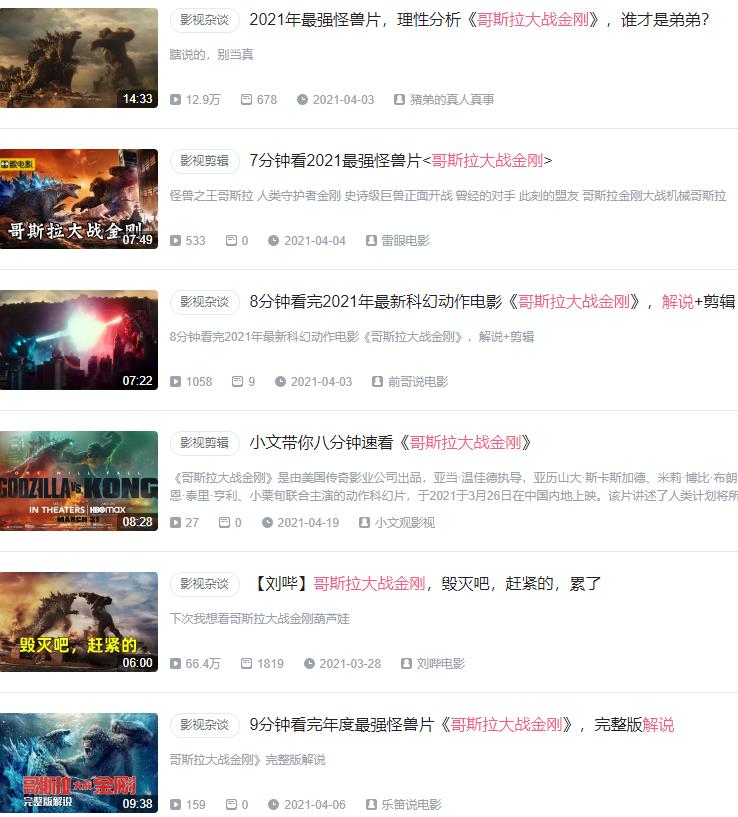Open uploader 刘哔电影
Screen dimensions: 738x817
pos(441,664)
